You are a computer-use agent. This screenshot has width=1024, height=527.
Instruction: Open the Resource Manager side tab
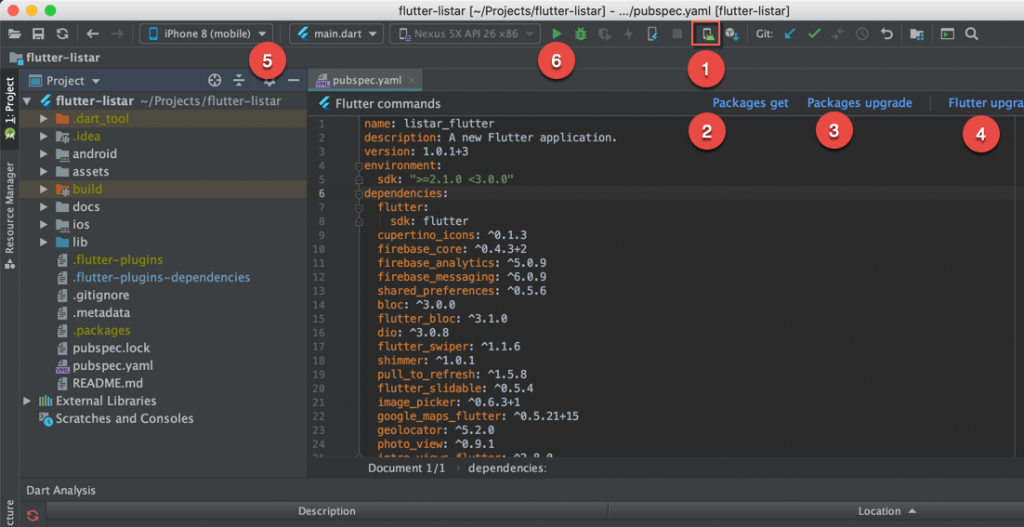tap(9, 216)
